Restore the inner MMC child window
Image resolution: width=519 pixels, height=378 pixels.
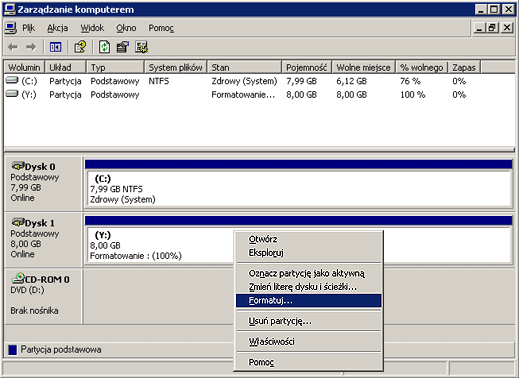point(492,28)
